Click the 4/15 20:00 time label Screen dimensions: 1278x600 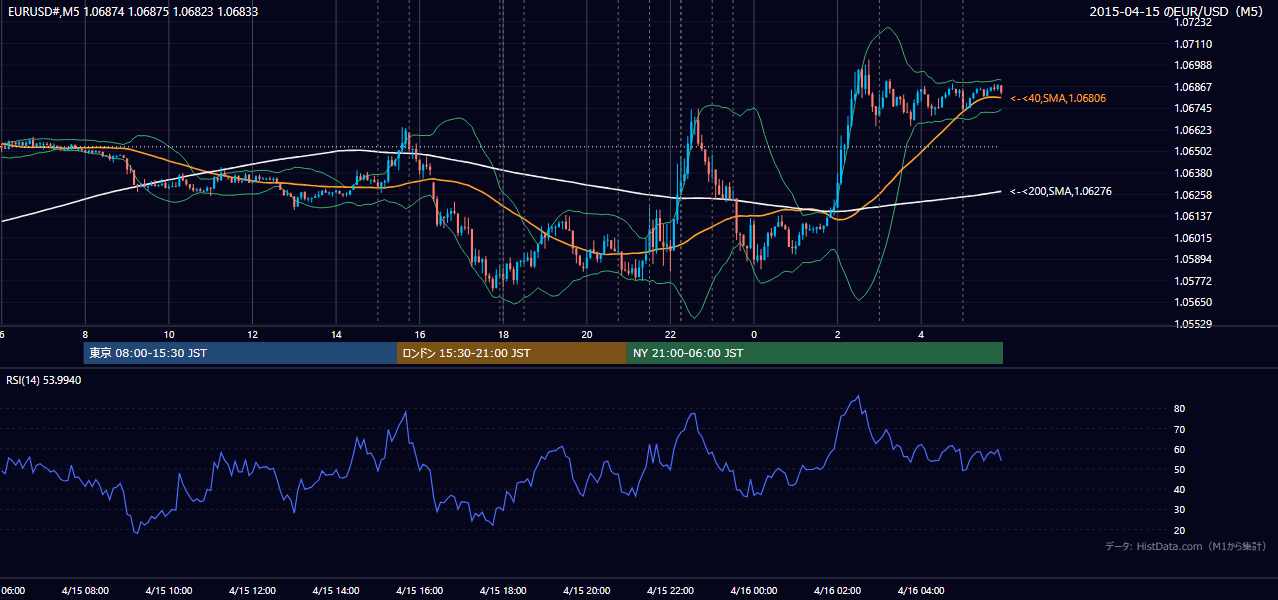click(587, 591)
